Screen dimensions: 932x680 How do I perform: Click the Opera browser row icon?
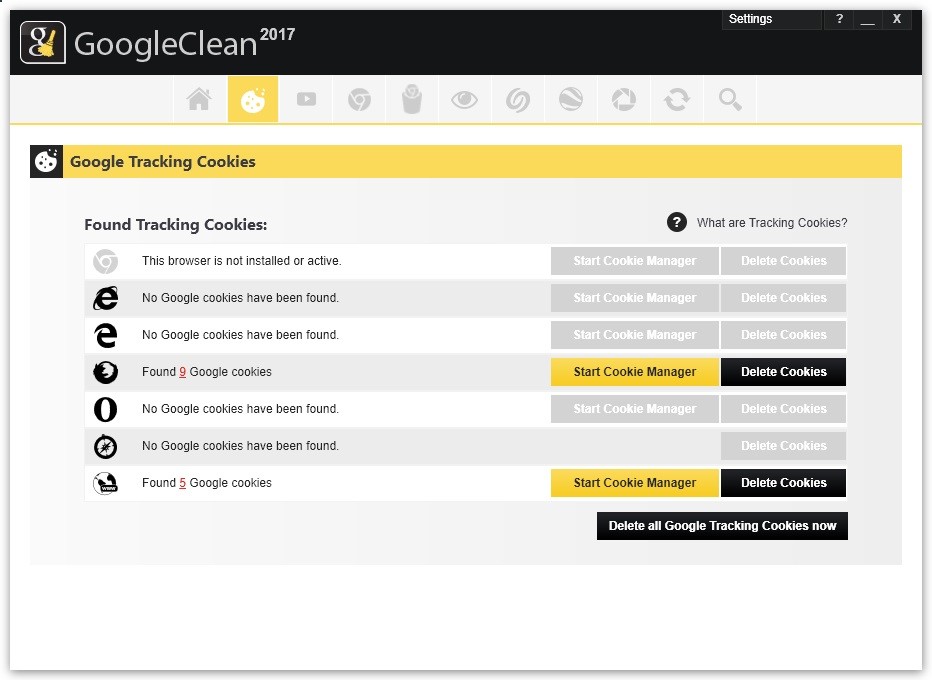[x=106, y=409]
